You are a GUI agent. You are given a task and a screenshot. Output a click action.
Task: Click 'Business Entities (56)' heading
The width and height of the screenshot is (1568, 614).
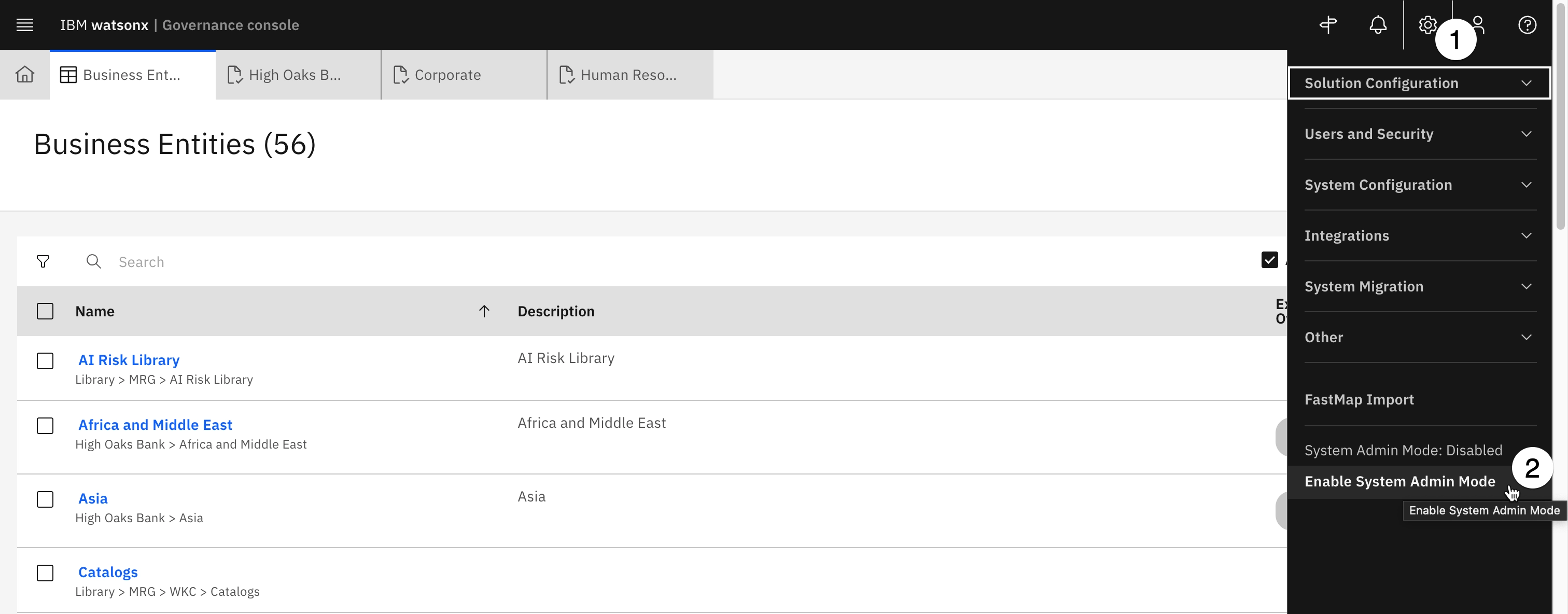[175, 144]
